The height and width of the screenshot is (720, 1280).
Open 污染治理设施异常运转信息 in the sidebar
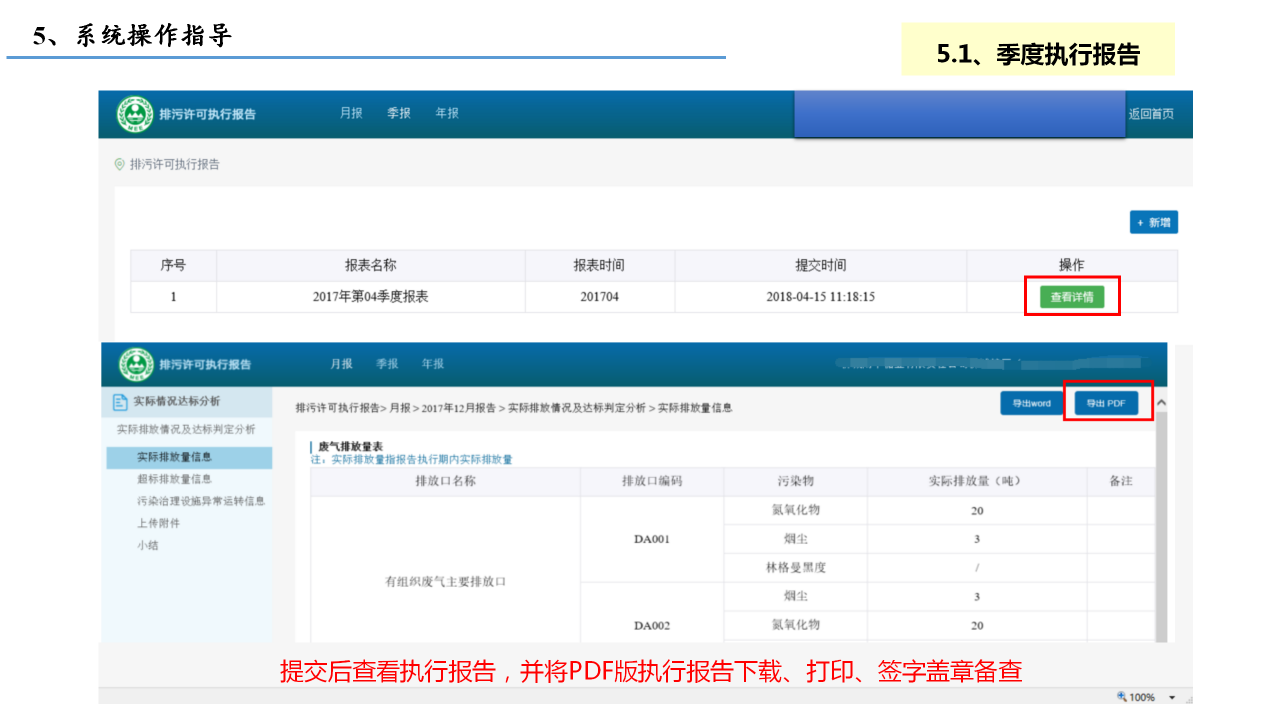[200, 501]
